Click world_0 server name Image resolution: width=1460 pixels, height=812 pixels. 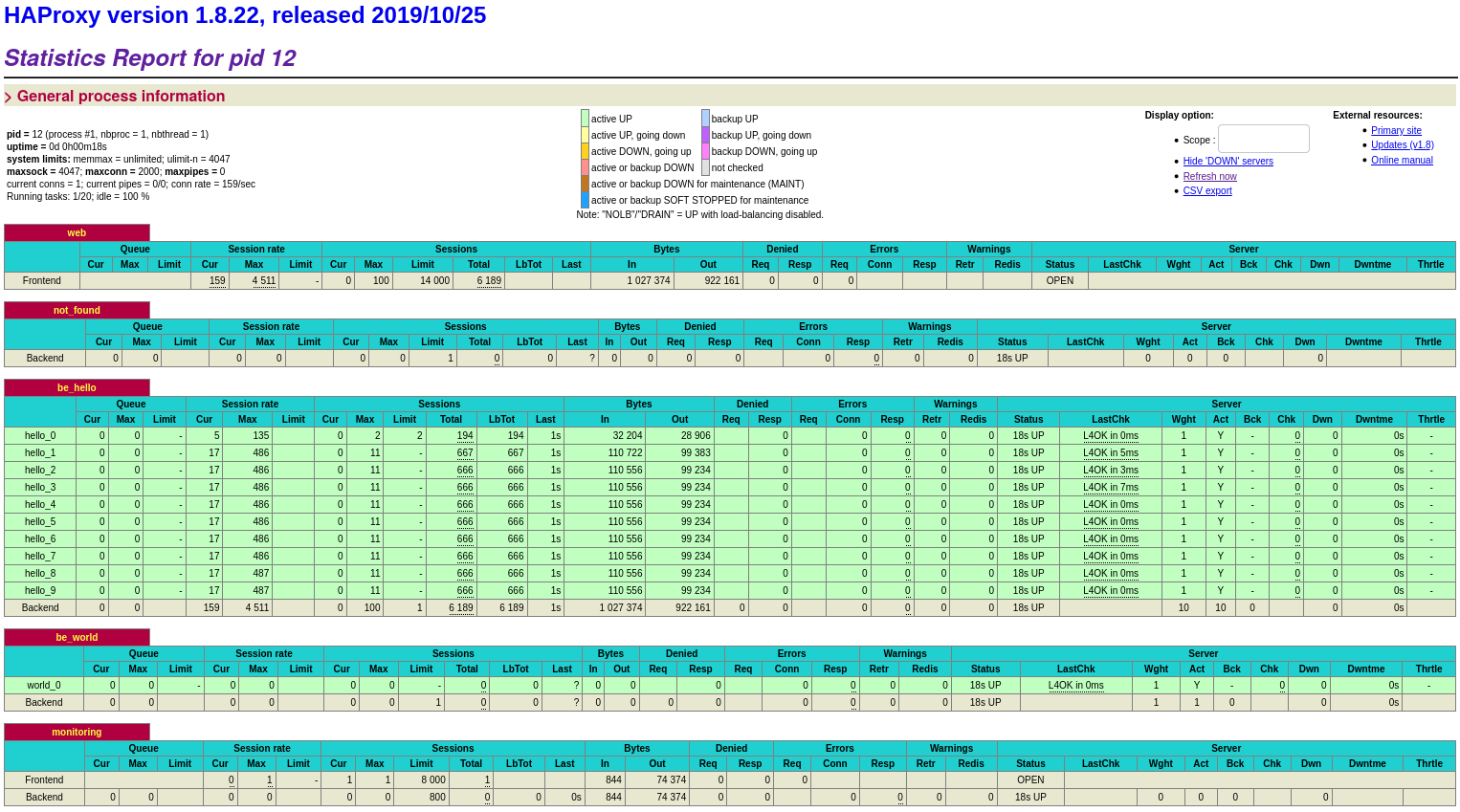coord(44,685)
